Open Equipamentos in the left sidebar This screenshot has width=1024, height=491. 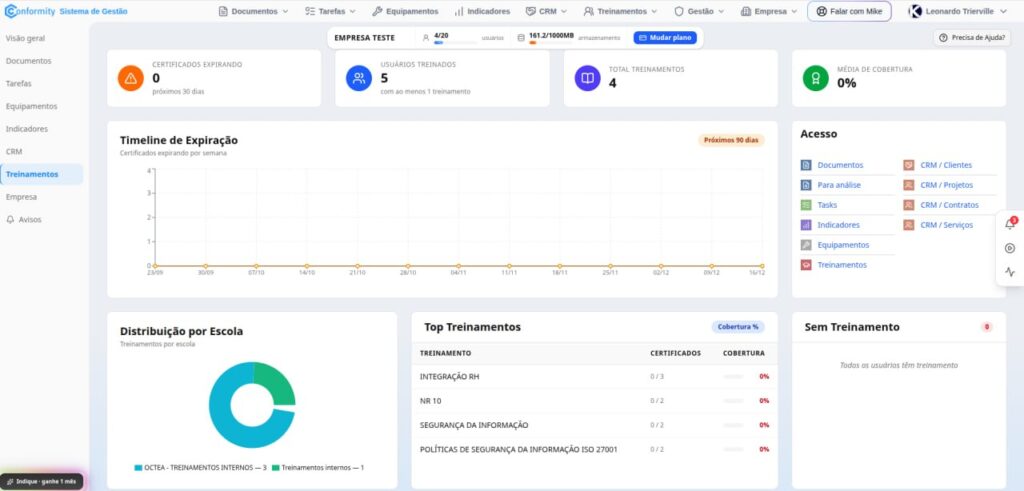pos(31,106)
